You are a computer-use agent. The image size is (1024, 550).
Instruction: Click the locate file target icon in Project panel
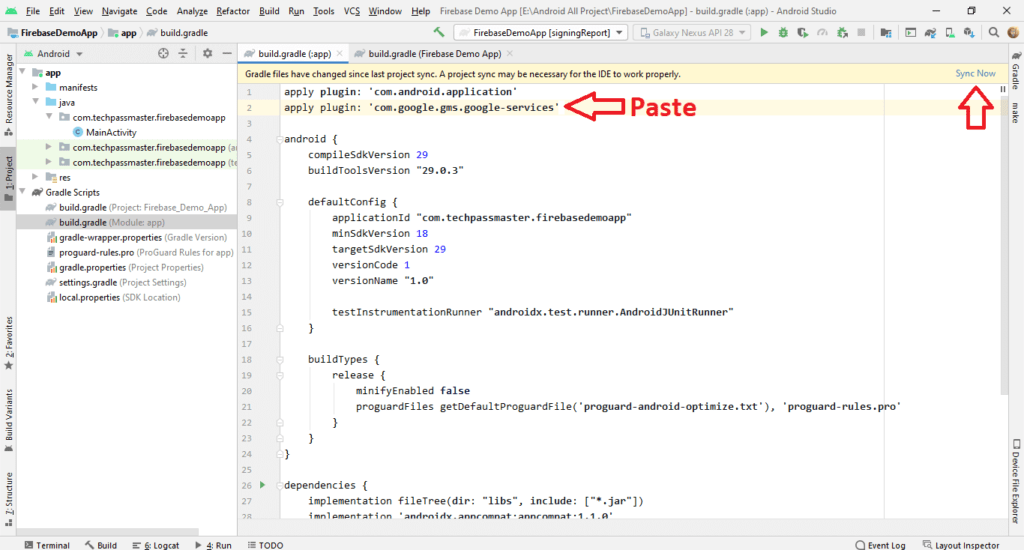click(163, 54)
